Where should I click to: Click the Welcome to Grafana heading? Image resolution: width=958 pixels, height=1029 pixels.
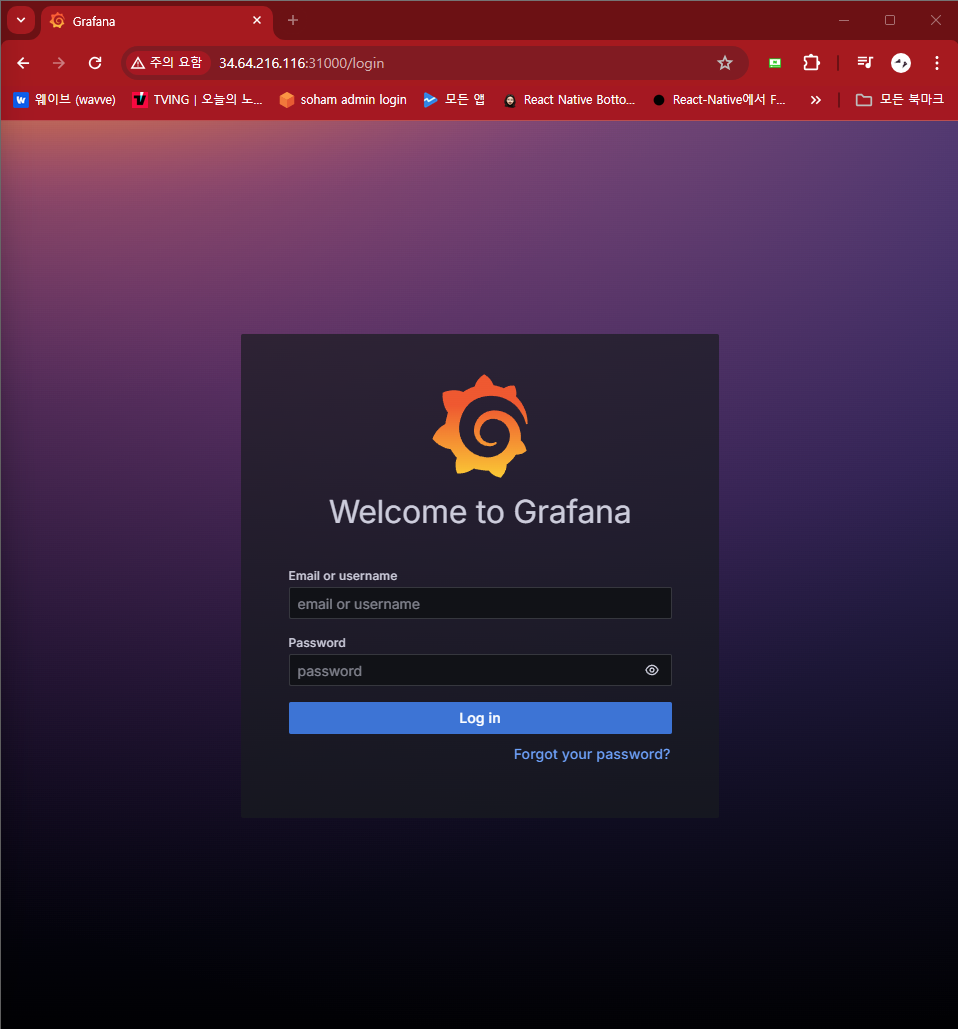pyautogui.click(x=480, y=512)
